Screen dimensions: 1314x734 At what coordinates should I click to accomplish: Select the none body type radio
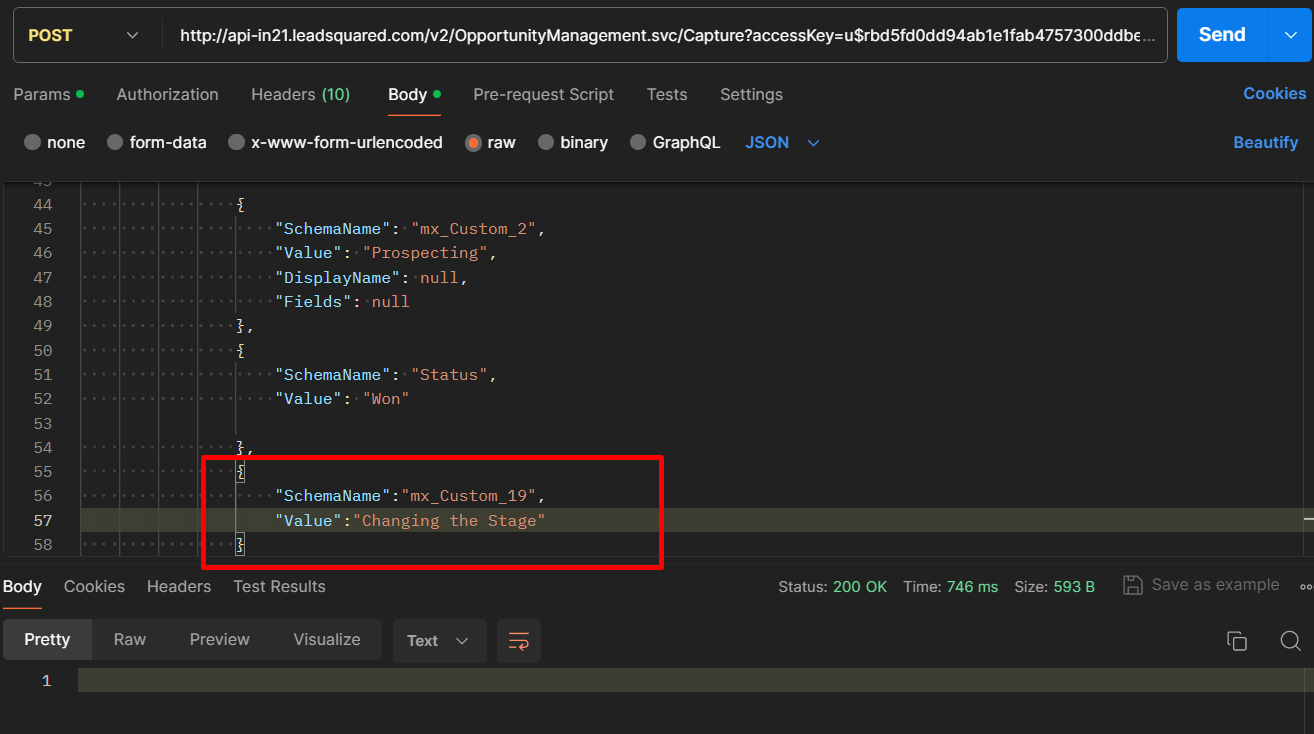pos(33,143)
